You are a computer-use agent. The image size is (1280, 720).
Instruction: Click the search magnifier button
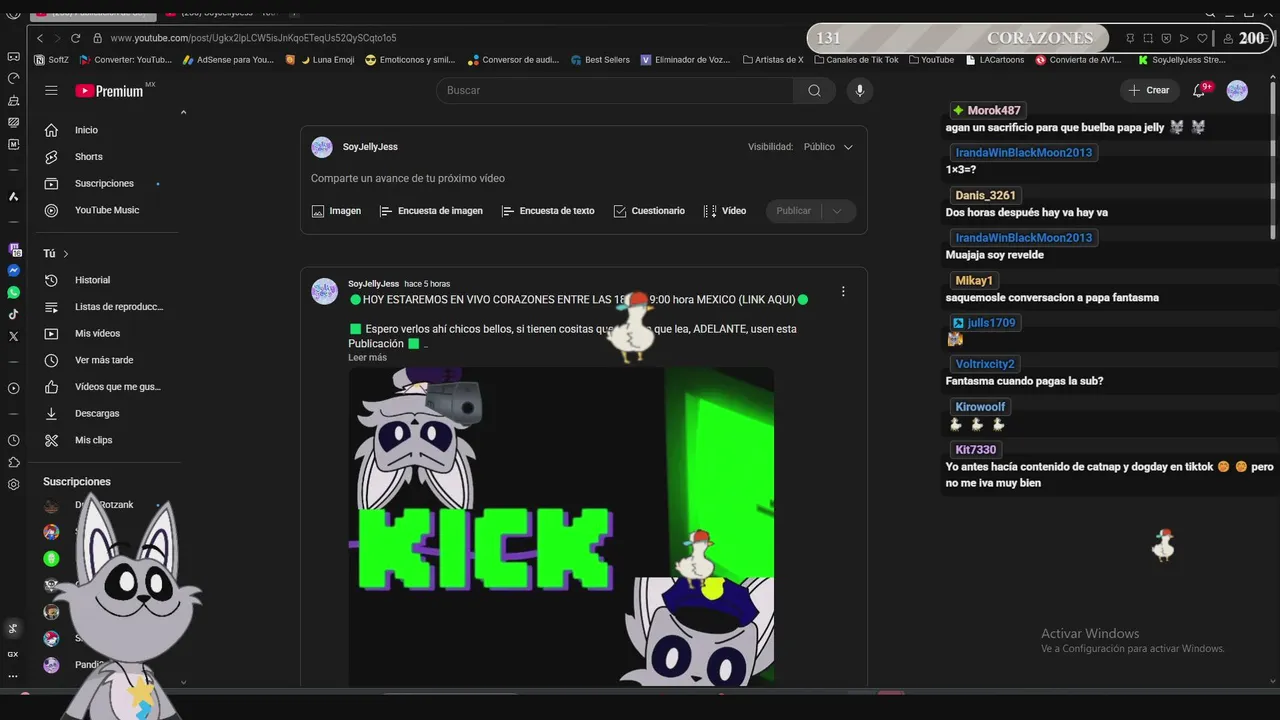click(x=814, y=90)
